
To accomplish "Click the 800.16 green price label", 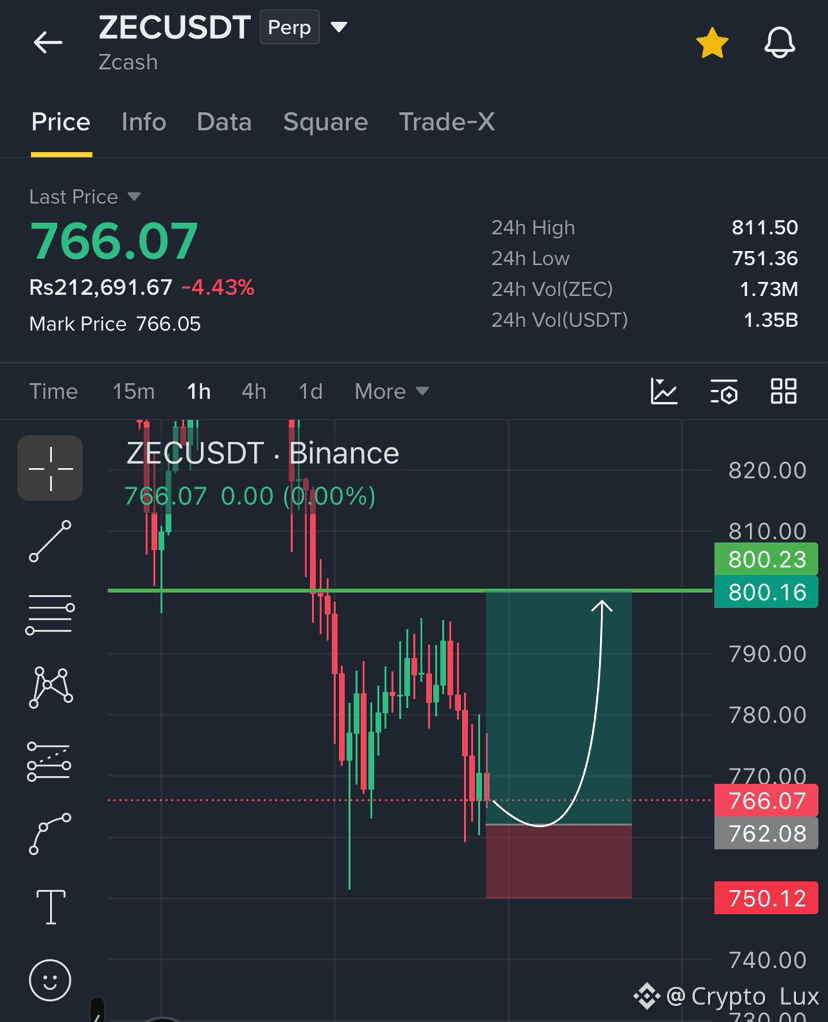I will (766, 592).
